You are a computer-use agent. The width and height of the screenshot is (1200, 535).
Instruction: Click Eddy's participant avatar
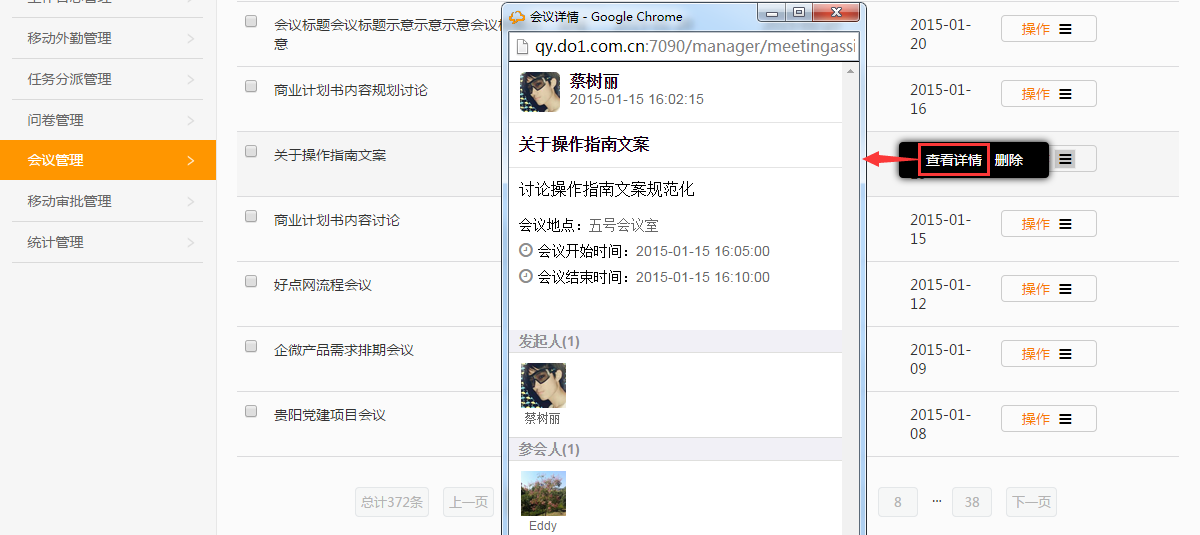point(543,494)
